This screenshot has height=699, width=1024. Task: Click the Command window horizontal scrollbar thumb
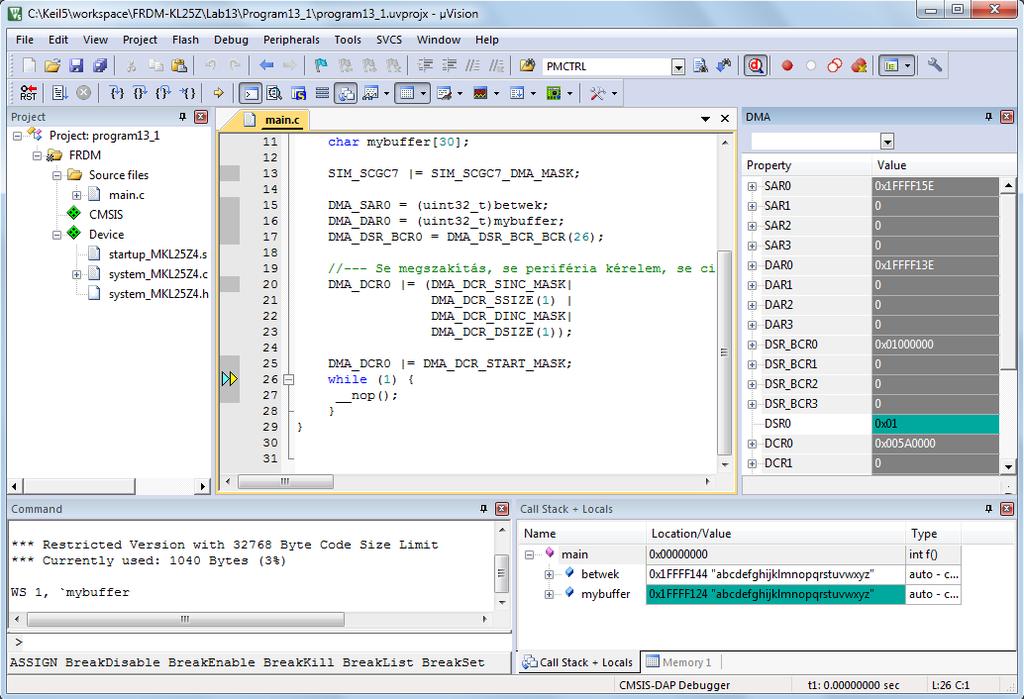(x=185, y=619)
